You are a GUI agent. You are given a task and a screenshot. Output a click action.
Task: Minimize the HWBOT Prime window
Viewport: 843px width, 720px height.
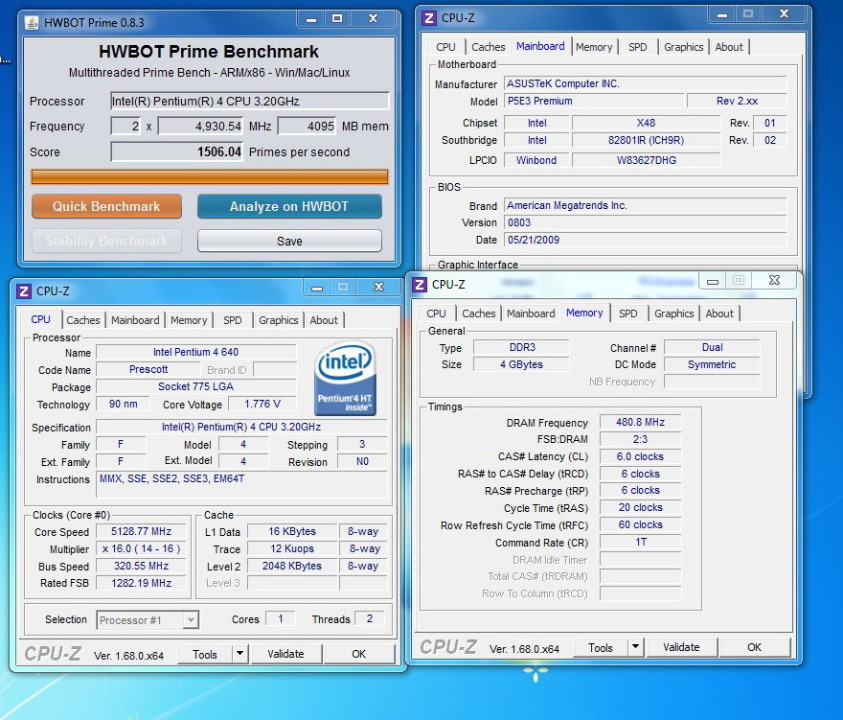(312, 19)
